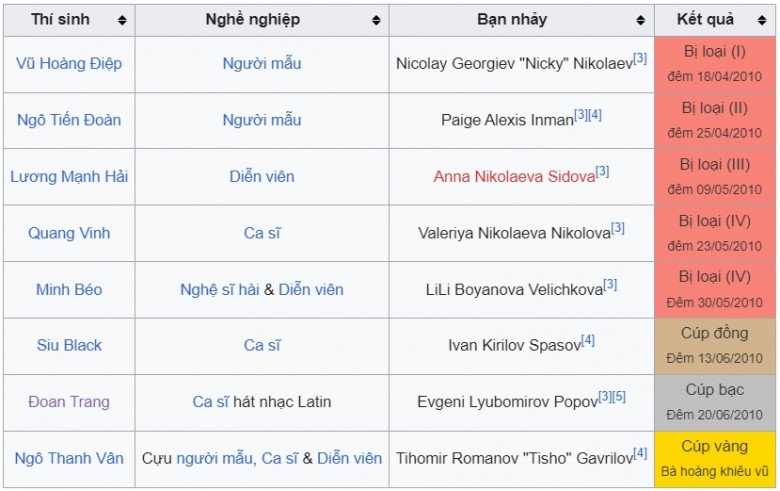Select the Cúp bạc silver result cell
Image resolution: width=780 pixels, height=491 pixels.
tap(715, 402)
